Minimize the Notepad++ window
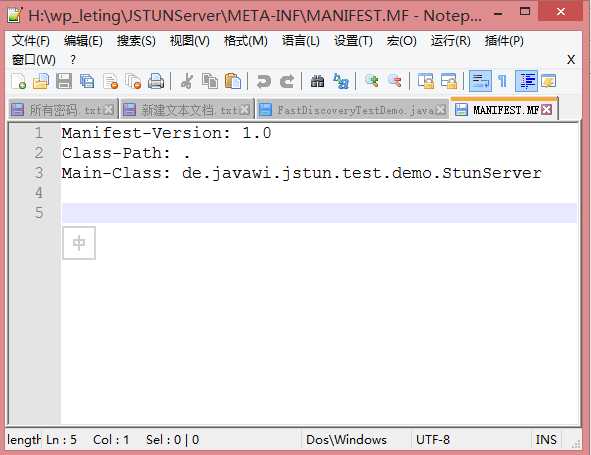The height and width of the screenshot is (455, 591). click(x=498, y=14)
